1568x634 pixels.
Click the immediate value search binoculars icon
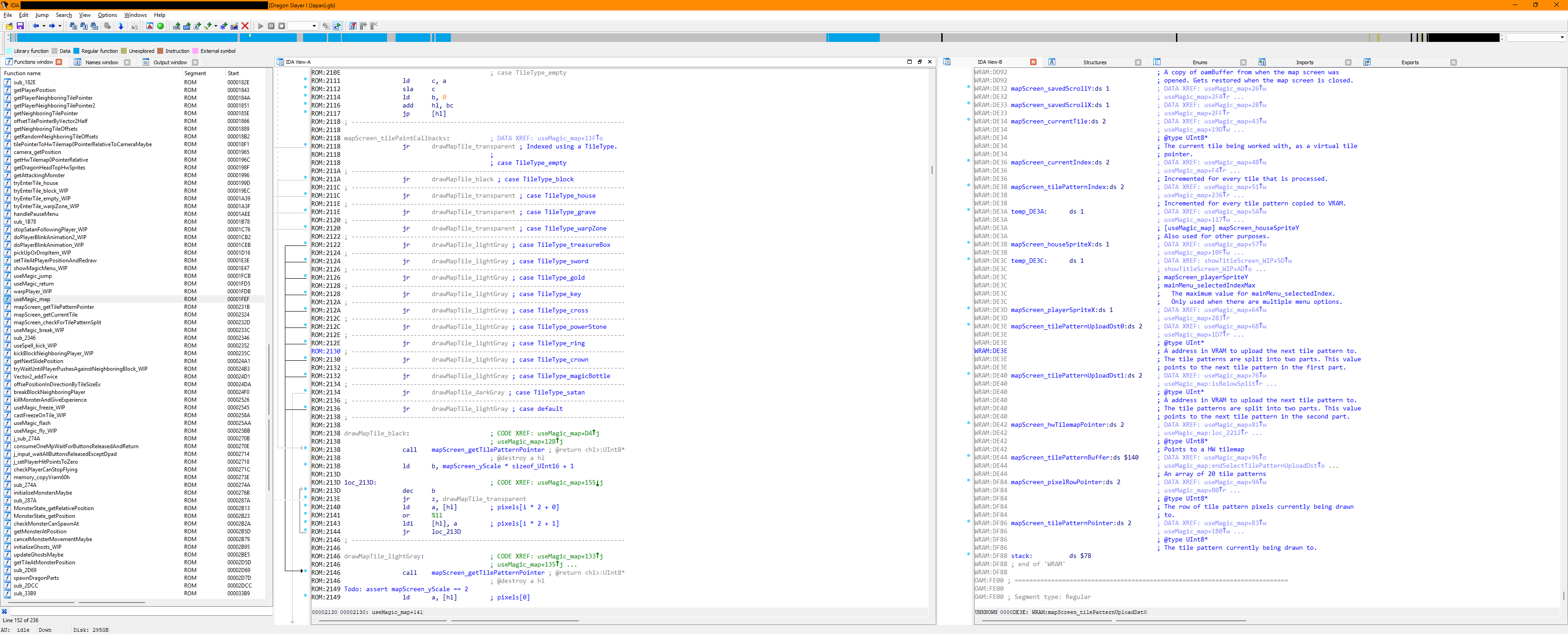(x=73, y=26)
